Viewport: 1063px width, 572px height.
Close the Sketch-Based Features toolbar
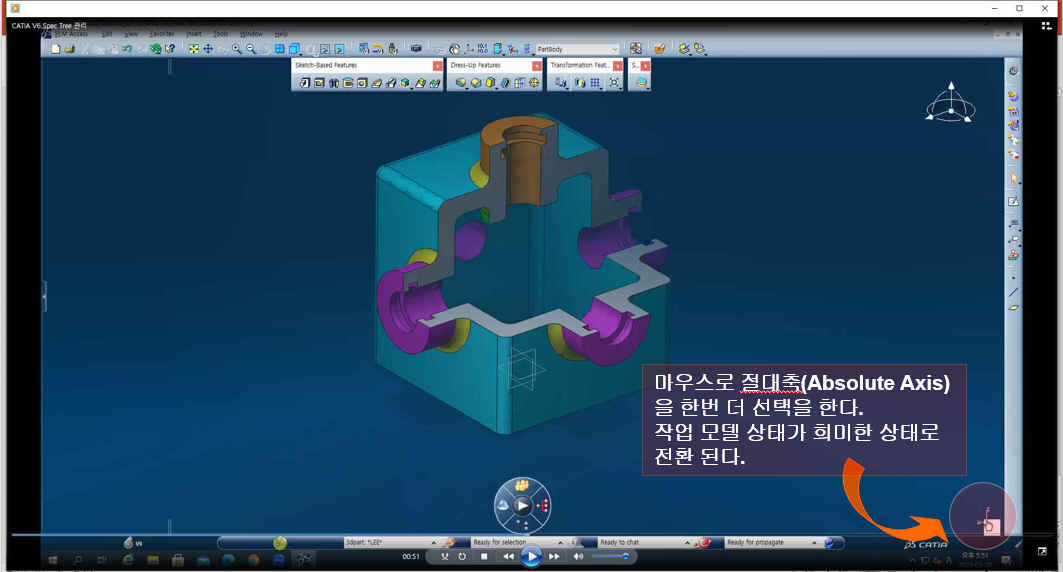(437, 66)
